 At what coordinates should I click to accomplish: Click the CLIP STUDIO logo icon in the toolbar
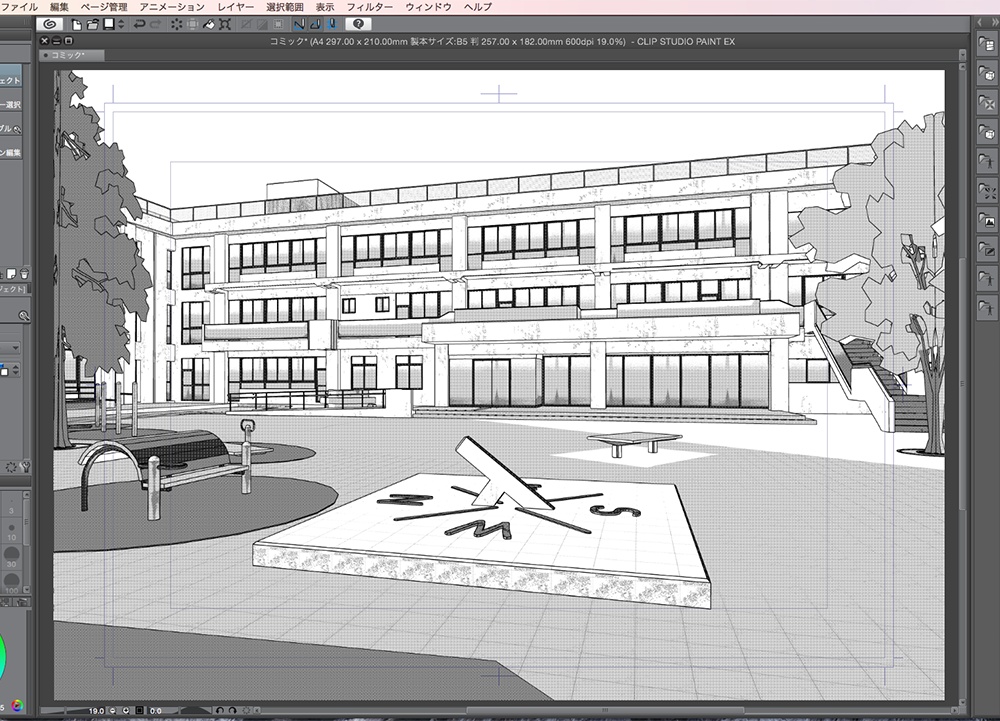(51, 25)
